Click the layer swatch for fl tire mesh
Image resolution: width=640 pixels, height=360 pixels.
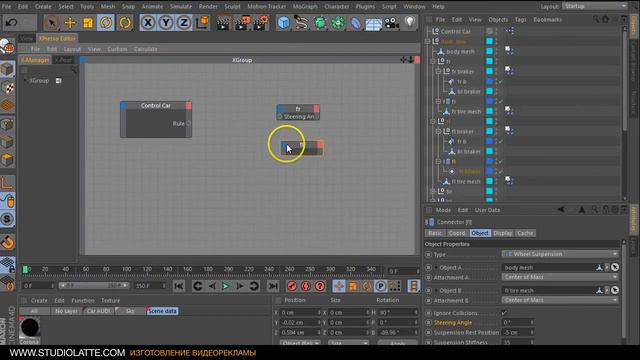pos(489,181)
